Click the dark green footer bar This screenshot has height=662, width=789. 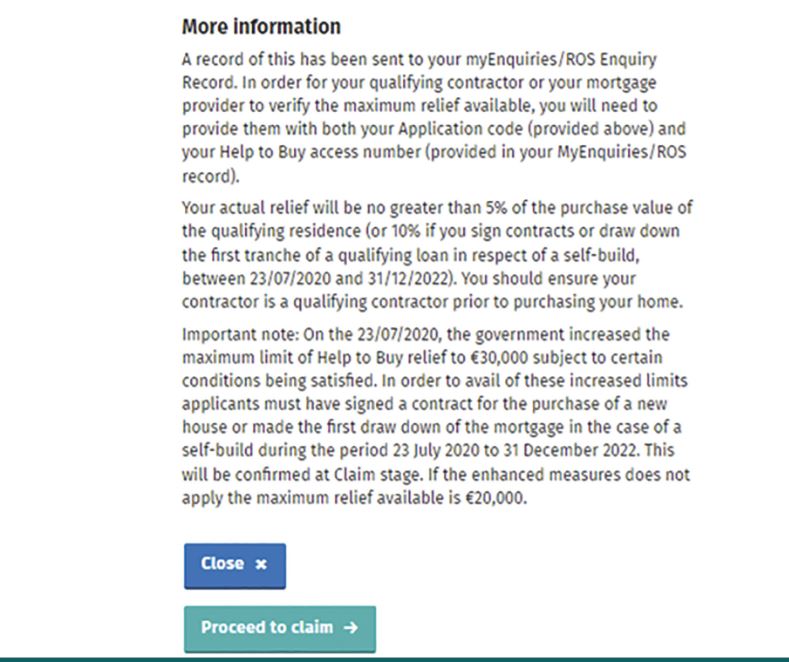tap(394, 658)
